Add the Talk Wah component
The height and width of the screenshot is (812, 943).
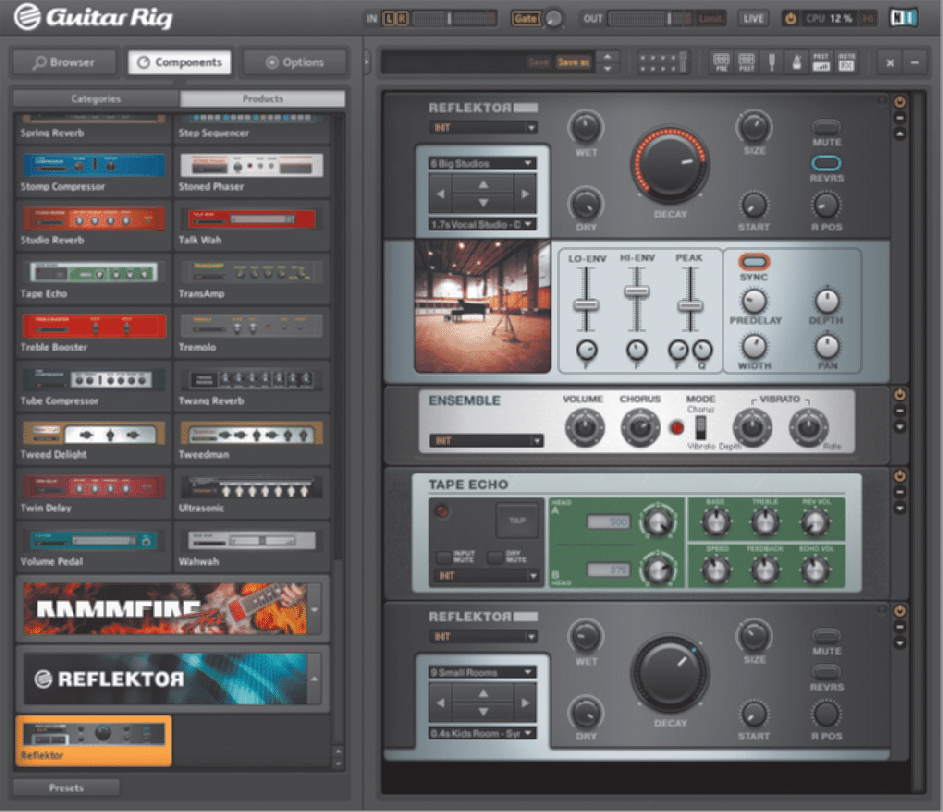pos(251,225)
